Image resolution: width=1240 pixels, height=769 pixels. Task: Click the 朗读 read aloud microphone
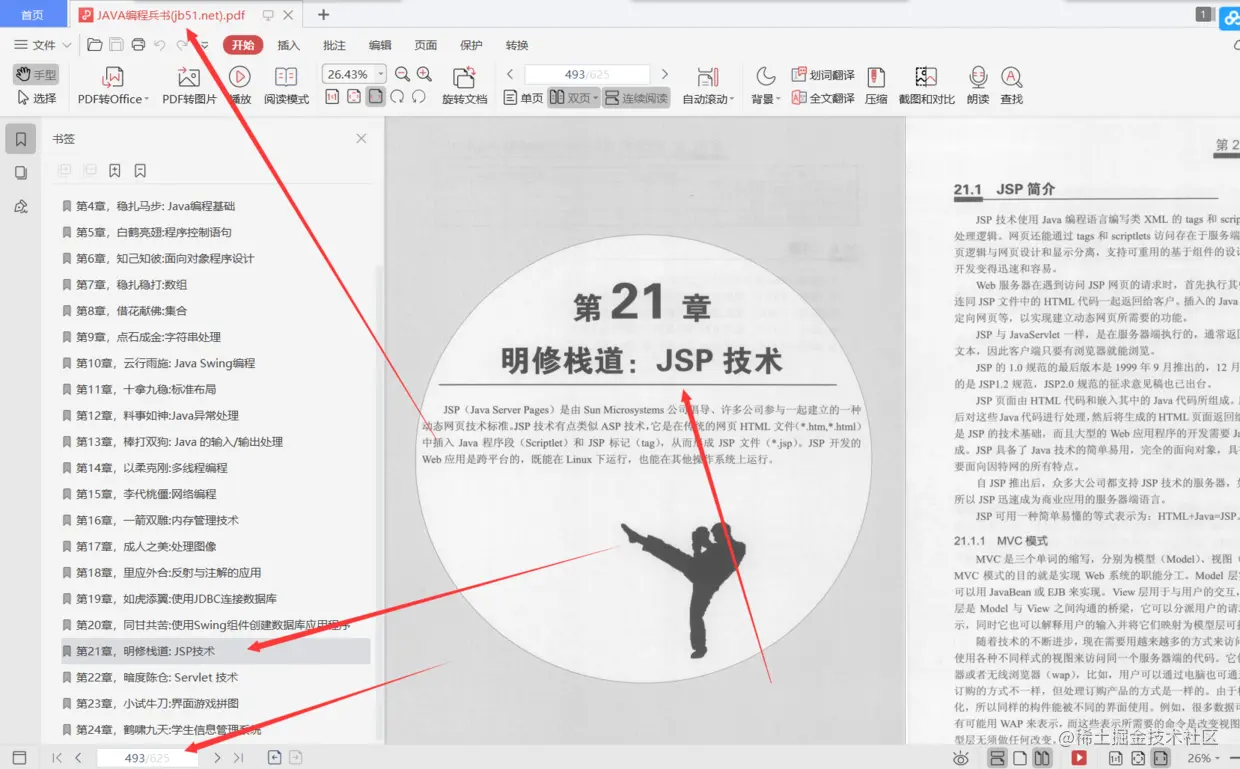pos(978,86)
